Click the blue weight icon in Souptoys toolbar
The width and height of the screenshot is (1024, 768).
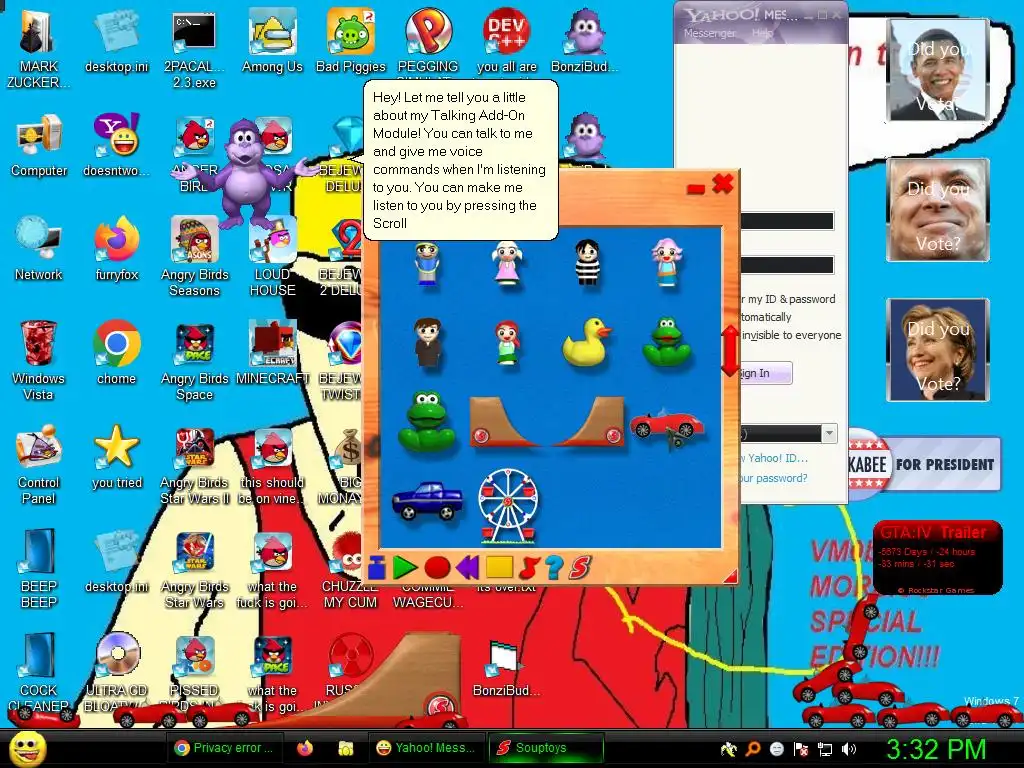point(377,568)
